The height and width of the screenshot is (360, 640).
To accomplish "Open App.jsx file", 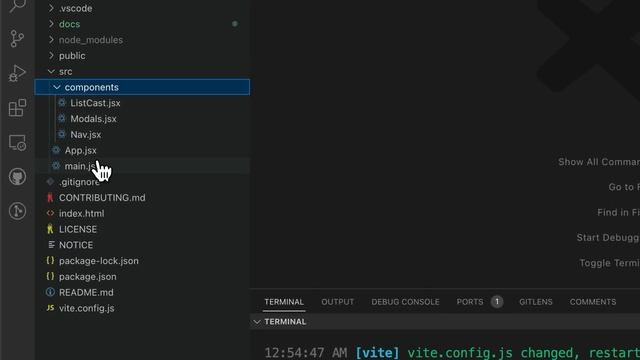I will coord(142,150).
